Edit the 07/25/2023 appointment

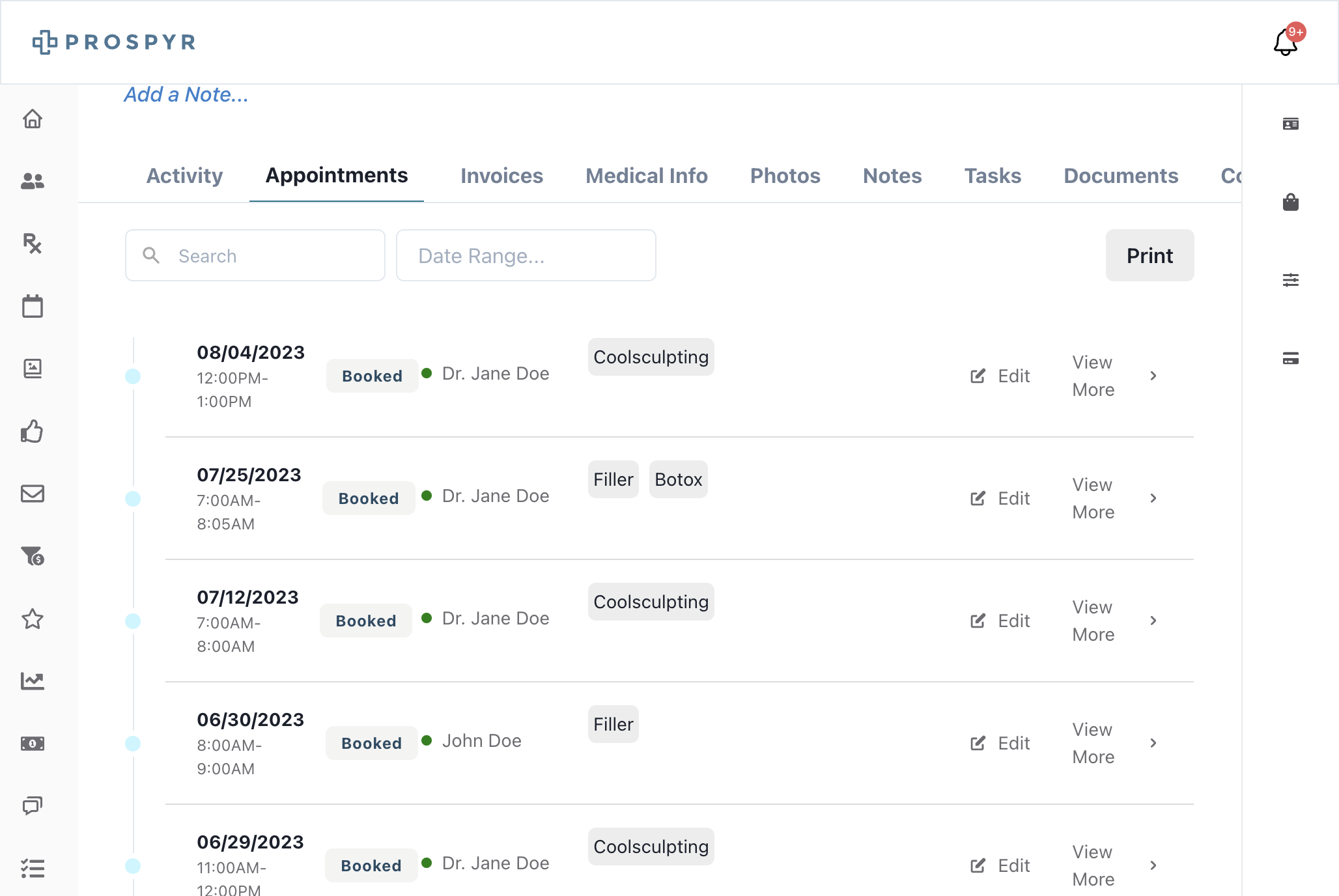pos(1000,498)
